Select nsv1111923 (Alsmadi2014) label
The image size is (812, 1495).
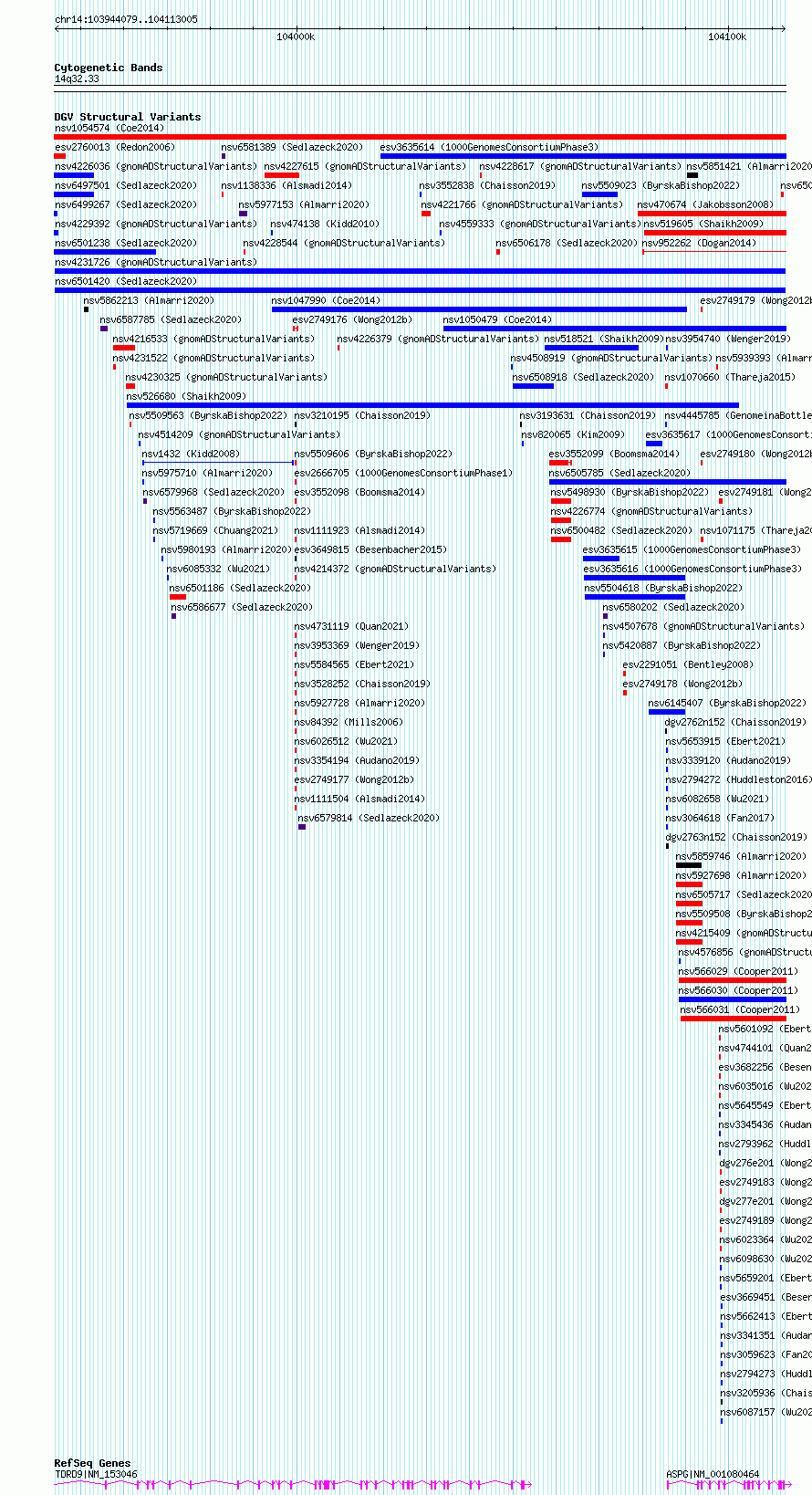coord(359,530)
